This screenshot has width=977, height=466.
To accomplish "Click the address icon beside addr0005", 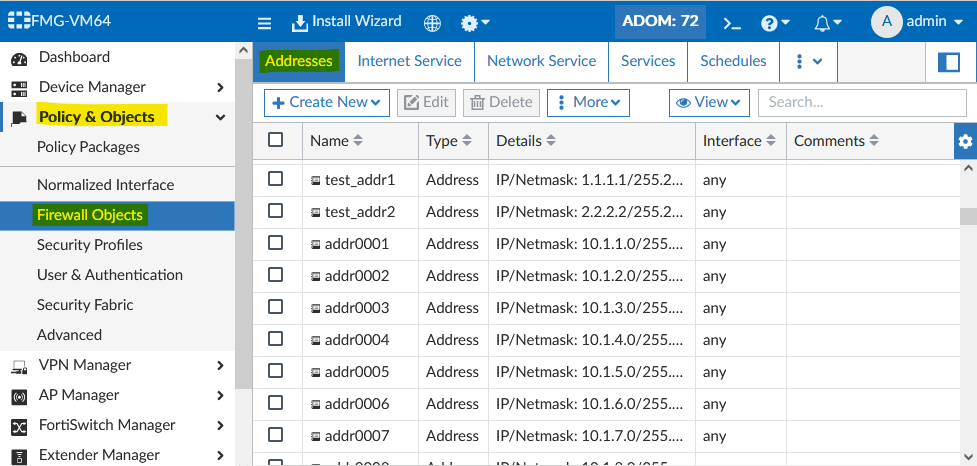I will pos(316,373).
